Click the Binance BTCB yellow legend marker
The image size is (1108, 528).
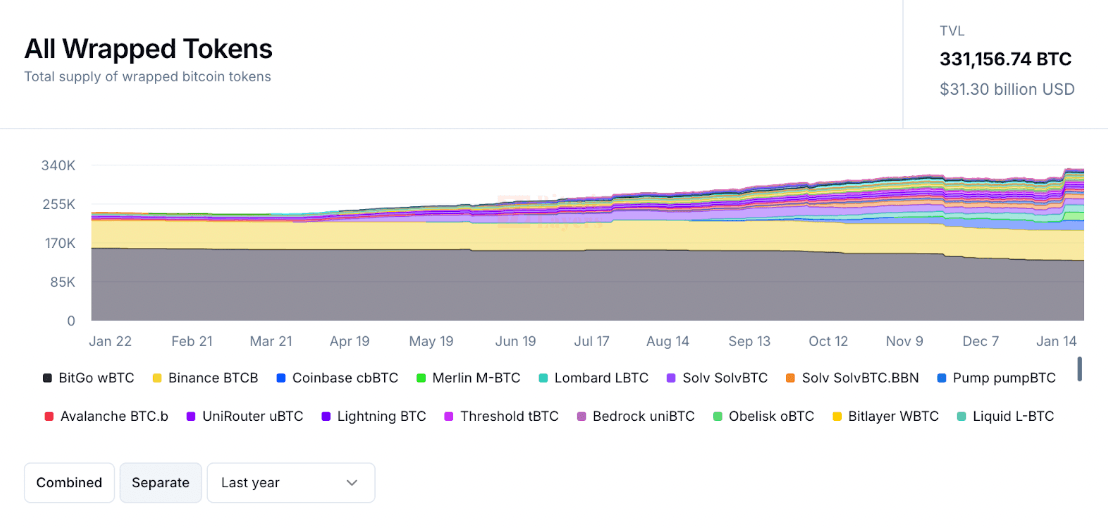click(x=157, y=378)
